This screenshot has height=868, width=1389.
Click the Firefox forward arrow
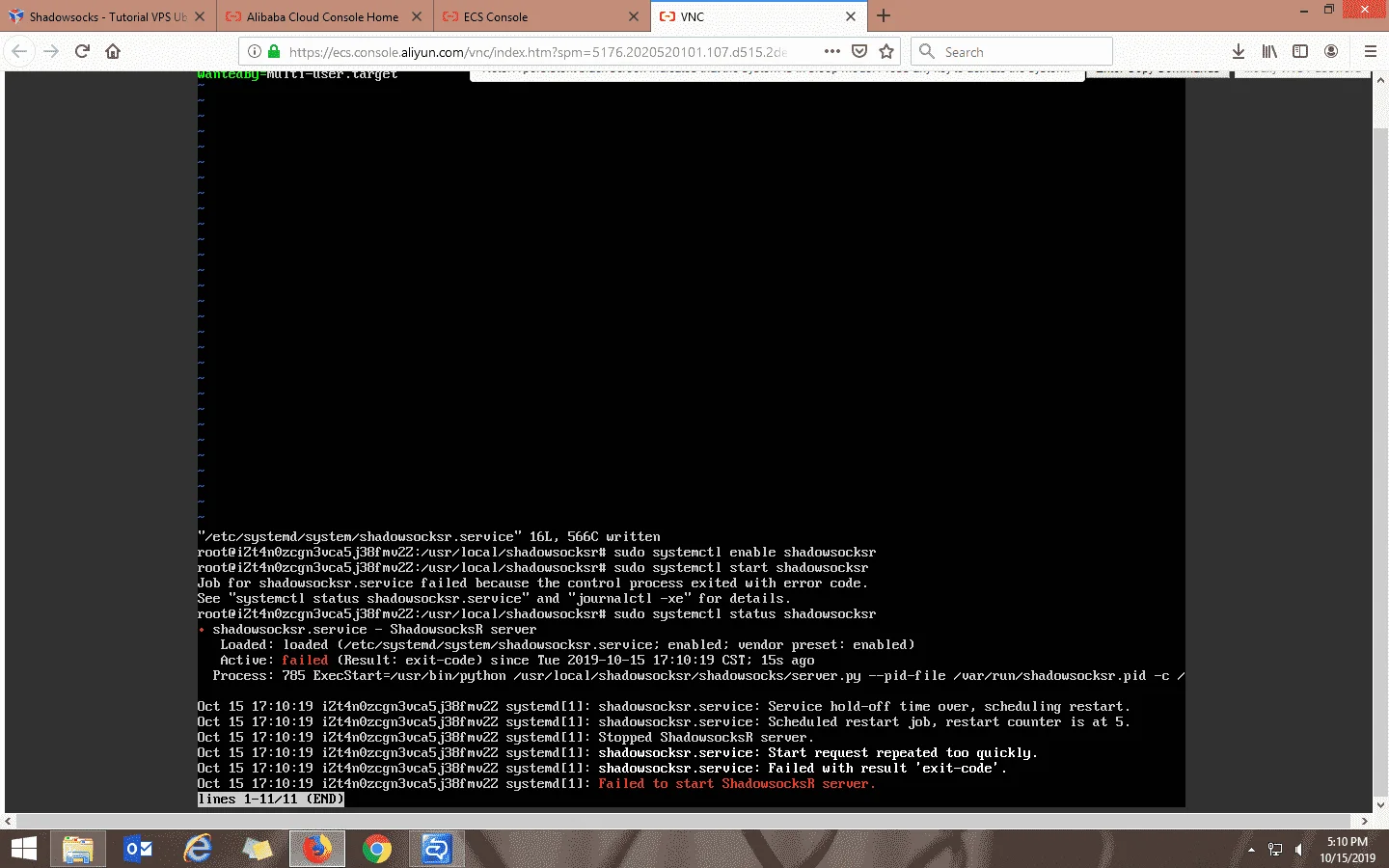click(51, 51)
